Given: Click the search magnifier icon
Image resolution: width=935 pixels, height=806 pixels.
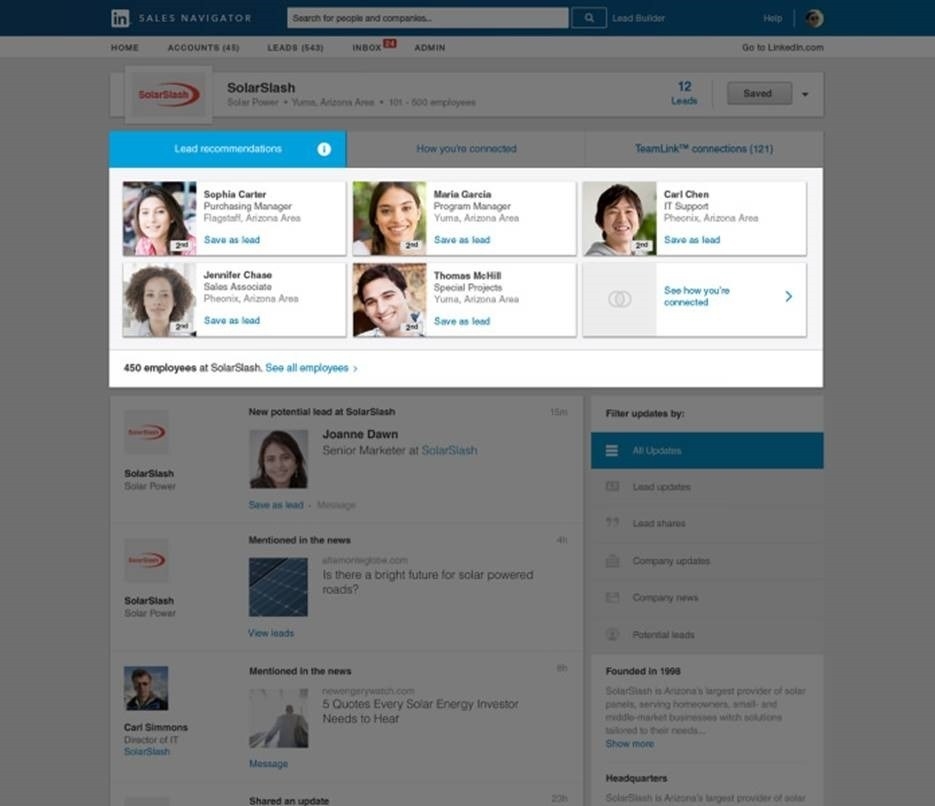Looking at the screenshot, I should (x=589, y=17).
